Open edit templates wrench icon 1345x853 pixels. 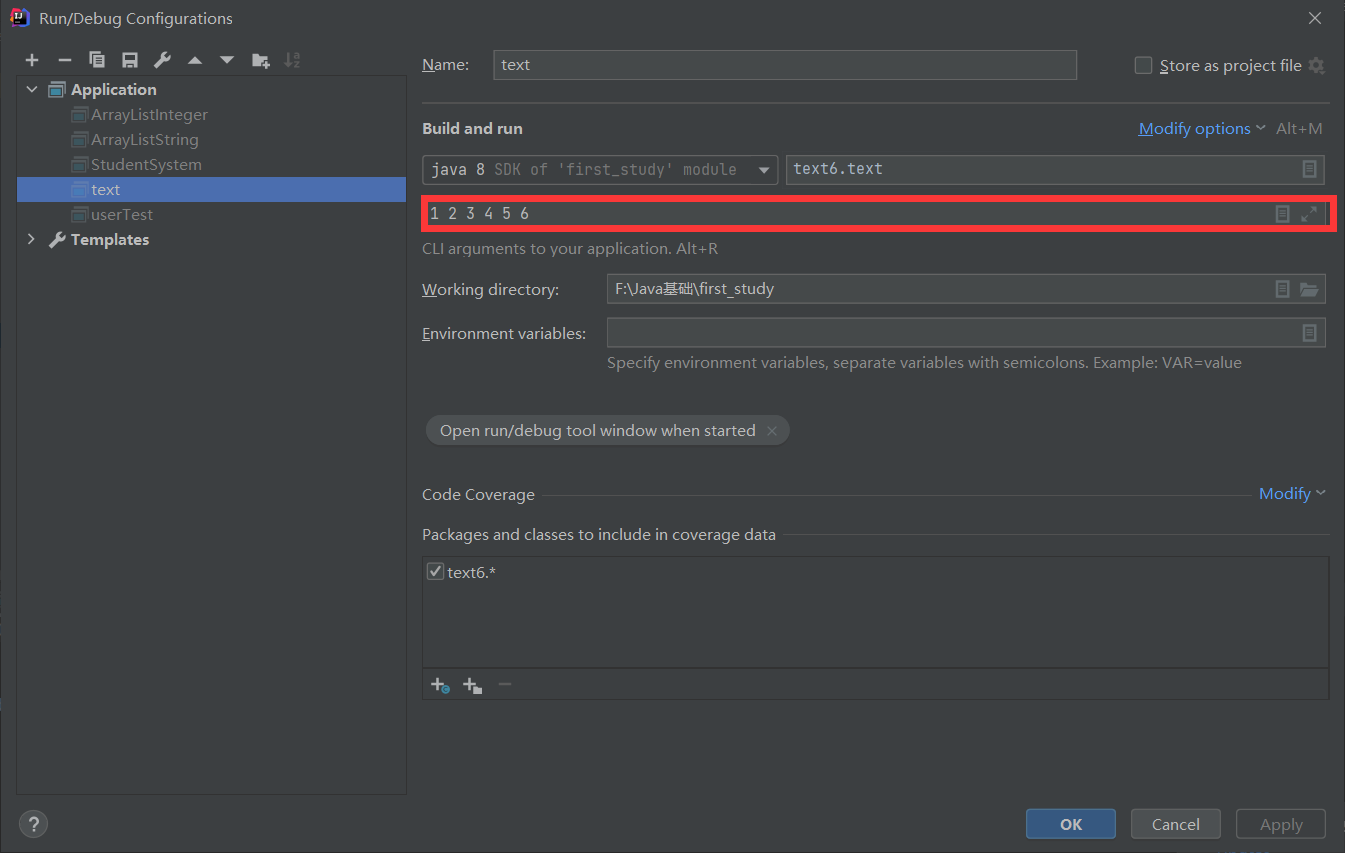click(162, 60)
